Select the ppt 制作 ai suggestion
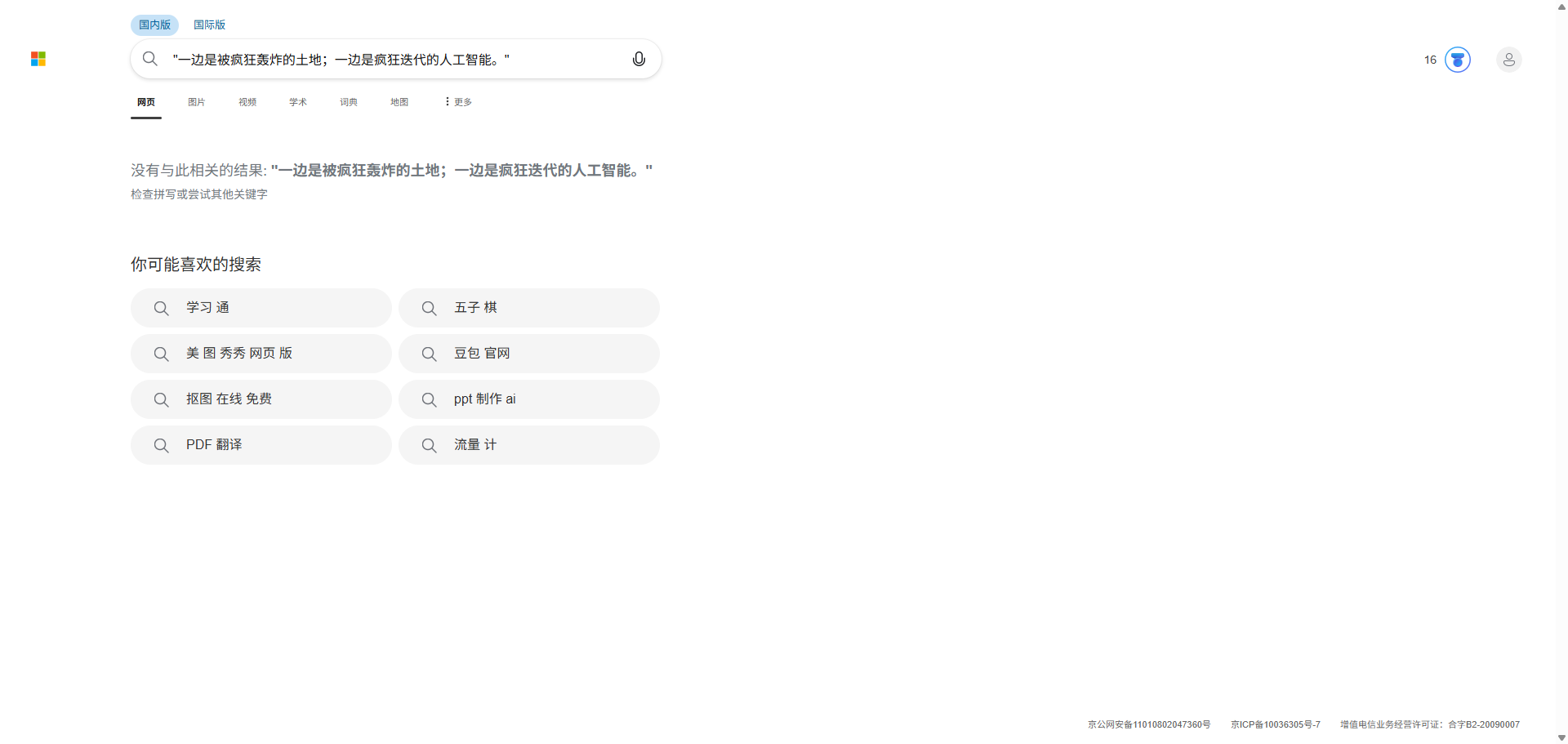This screenshot has width=1568, height=744. (x=485, y=399)
